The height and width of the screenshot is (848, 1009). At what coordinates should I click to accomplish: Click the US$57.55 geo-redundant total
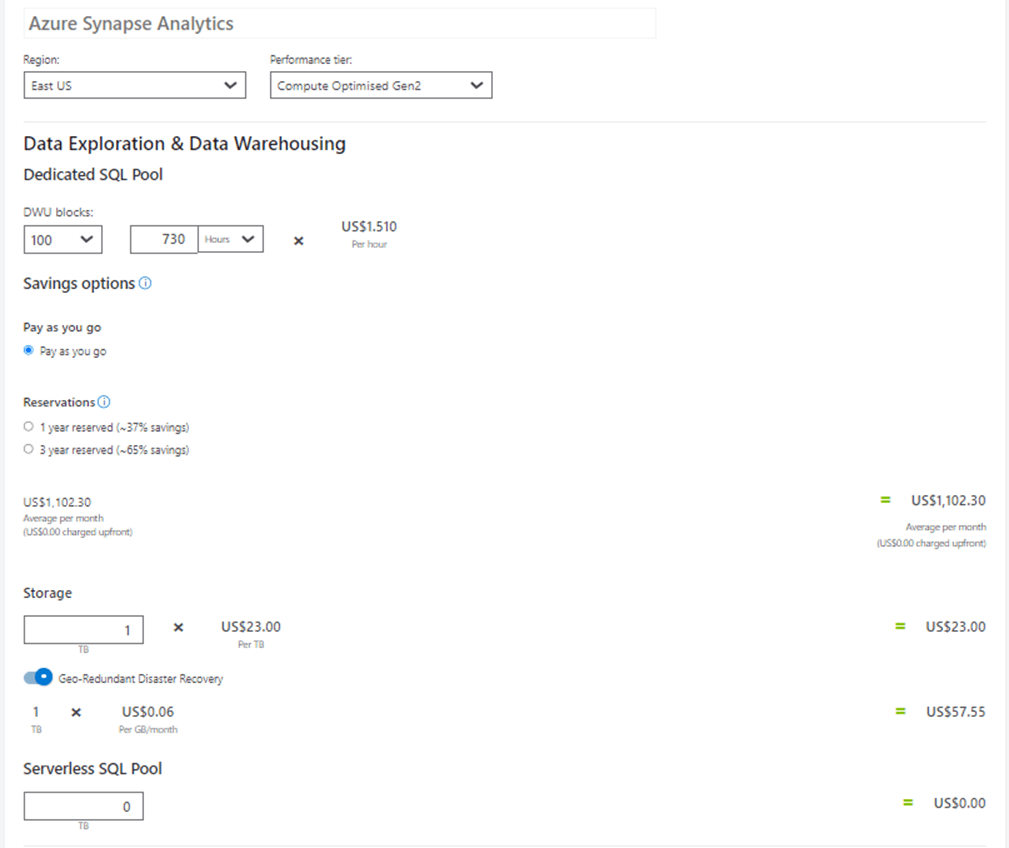click(956, 712)
